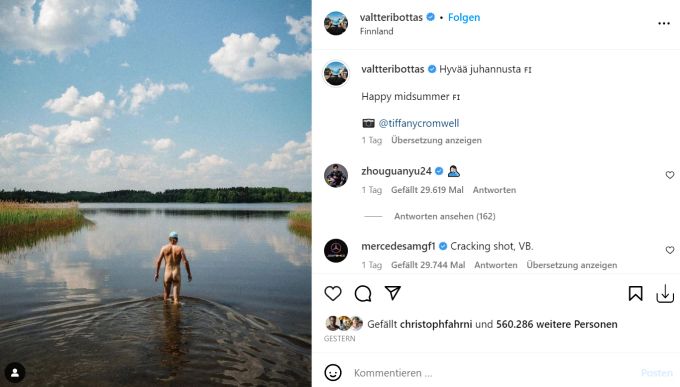
Task: Open the zhouguanyu24 profile picture
Action: pyautogui.click(x=336, y=175)
